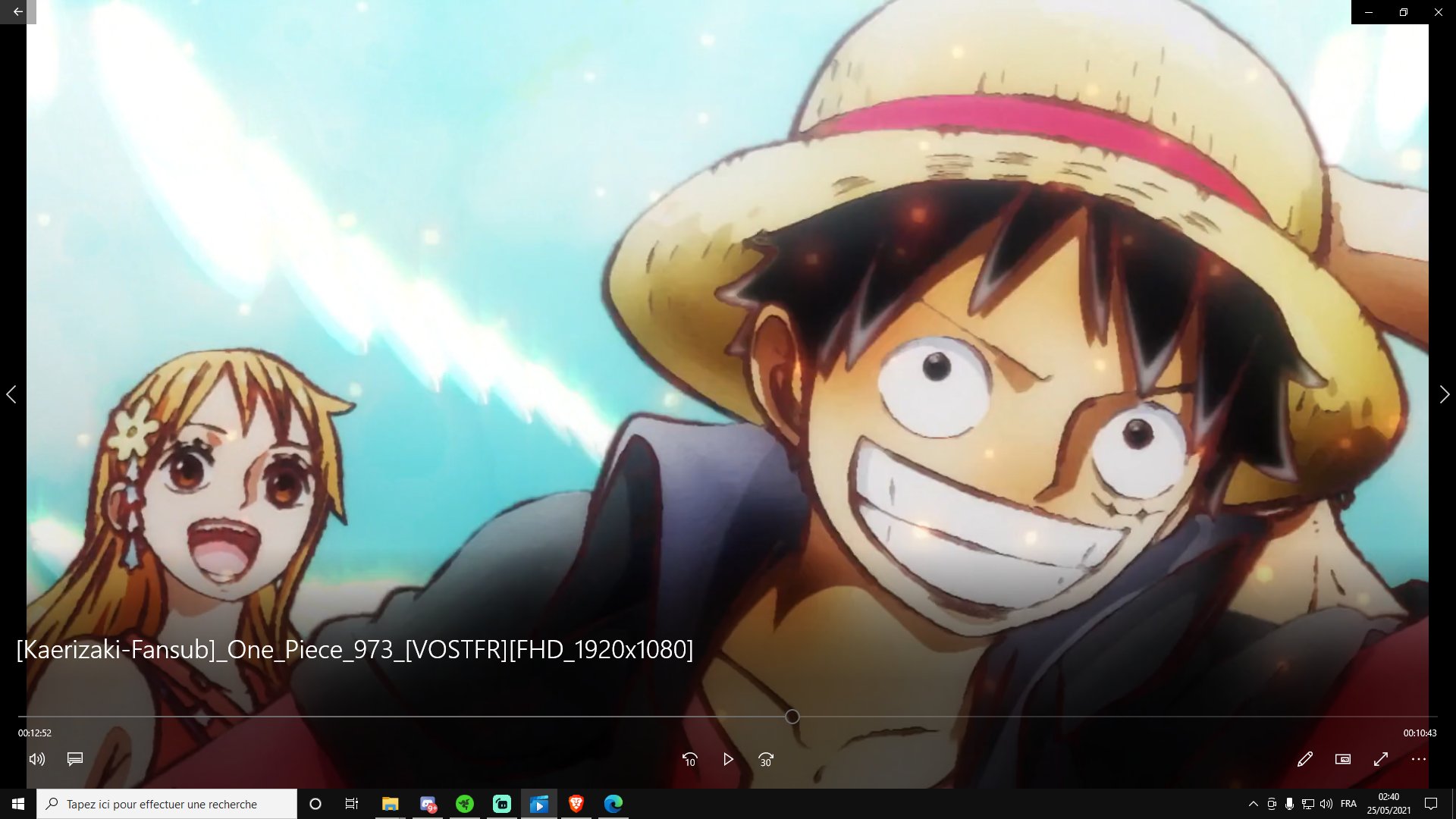Viewport: 1456px width, 819px height.
Task: Toggle full screen with diagonal arrows
Action: point(1381,759)
